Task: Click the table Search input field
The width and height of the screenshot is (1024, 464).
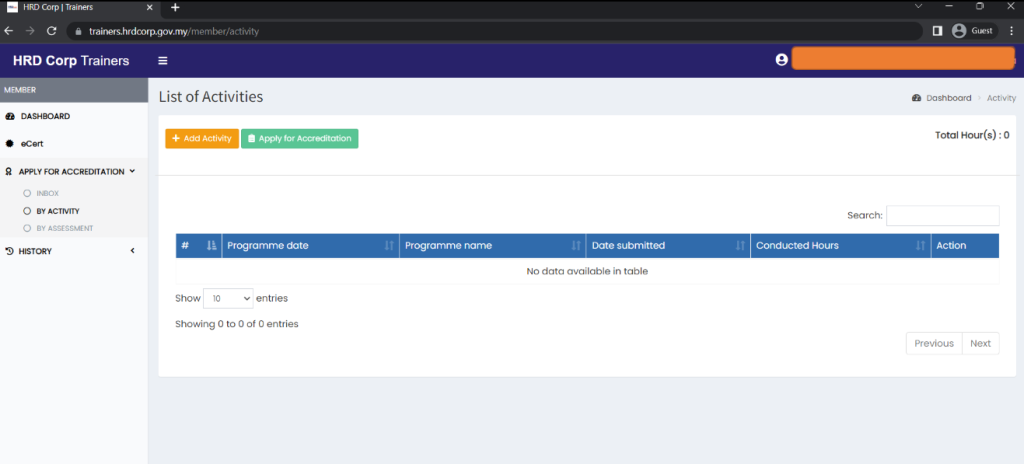Action: click(x=942, y=216)
